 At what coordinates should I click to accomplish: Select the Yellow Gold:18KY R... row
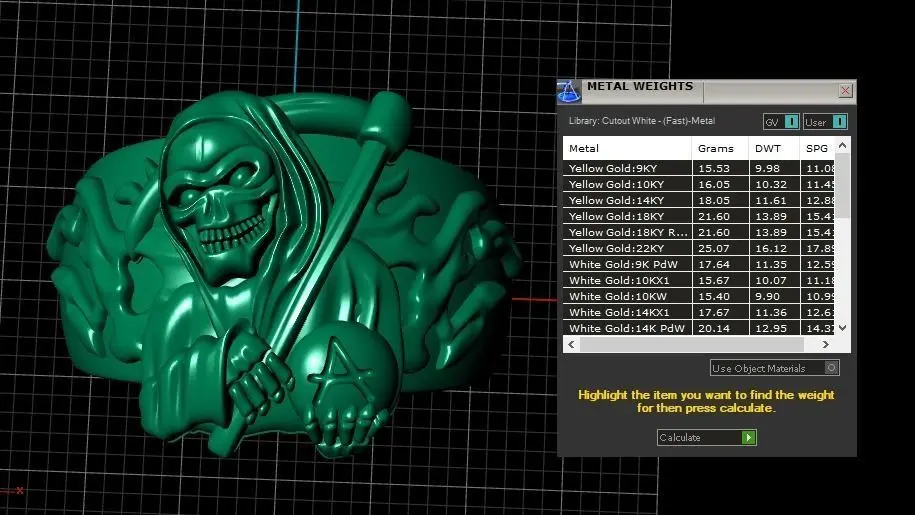tap(699, 232)
